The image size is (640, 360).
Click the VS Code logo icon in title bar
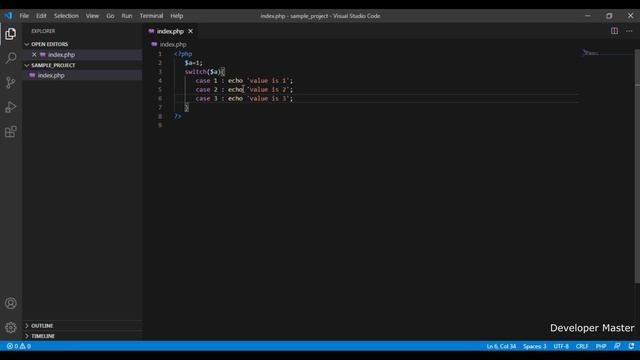click(8, 16)
